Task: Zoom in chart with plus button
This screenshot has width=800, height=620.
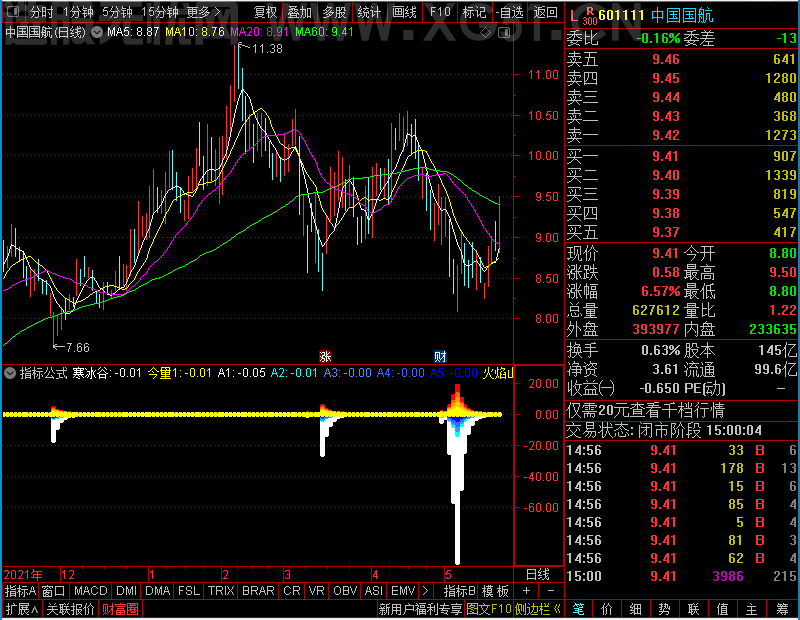Action: click(527, 591)
